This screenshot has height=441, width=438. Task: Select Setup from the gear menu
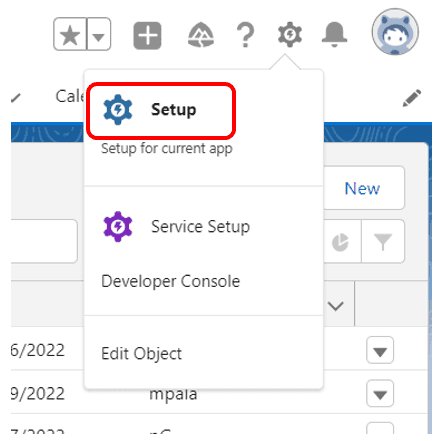point(161,110)
